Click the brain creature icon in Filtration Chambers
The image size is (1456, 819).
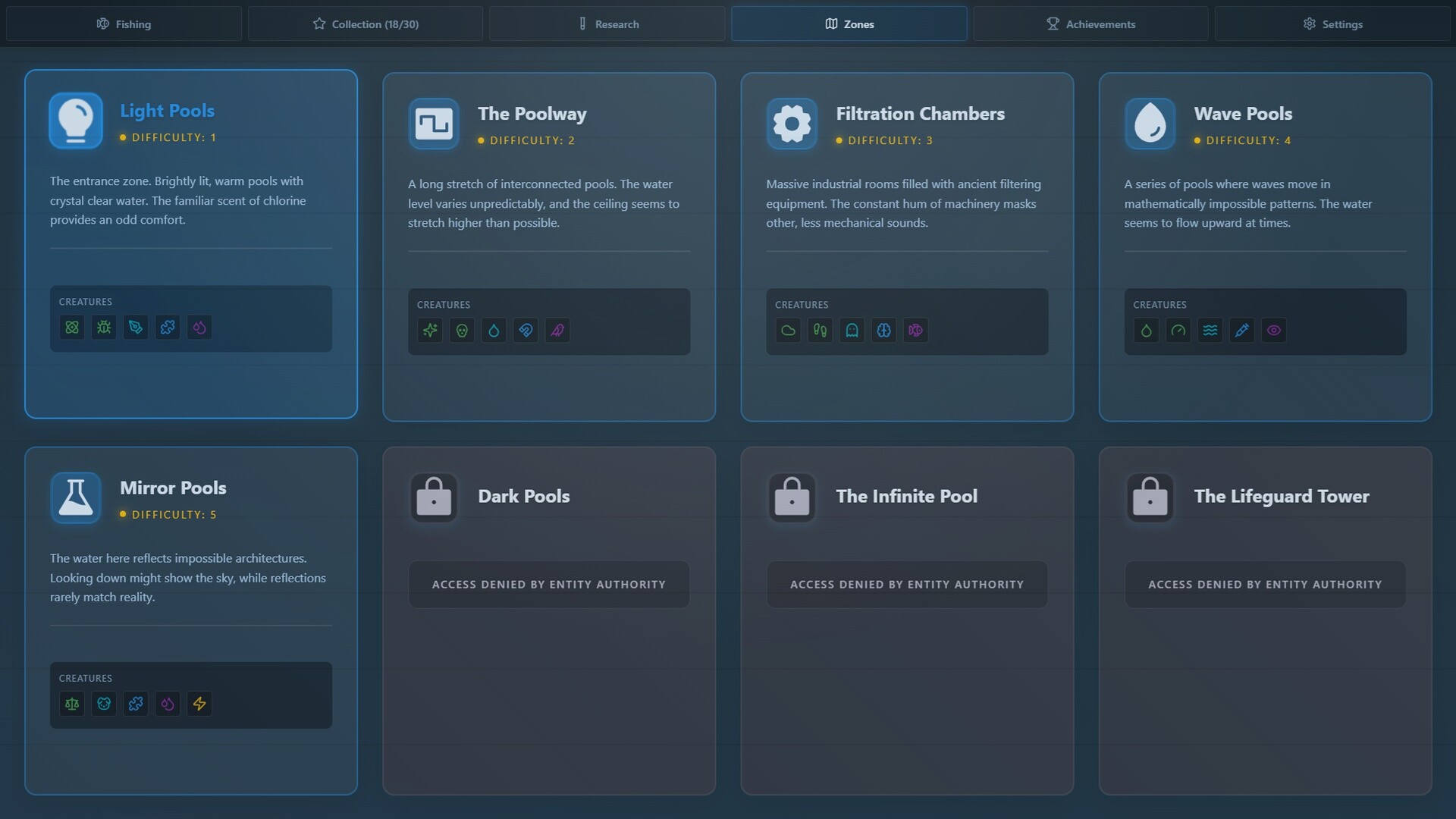point(883,331)
